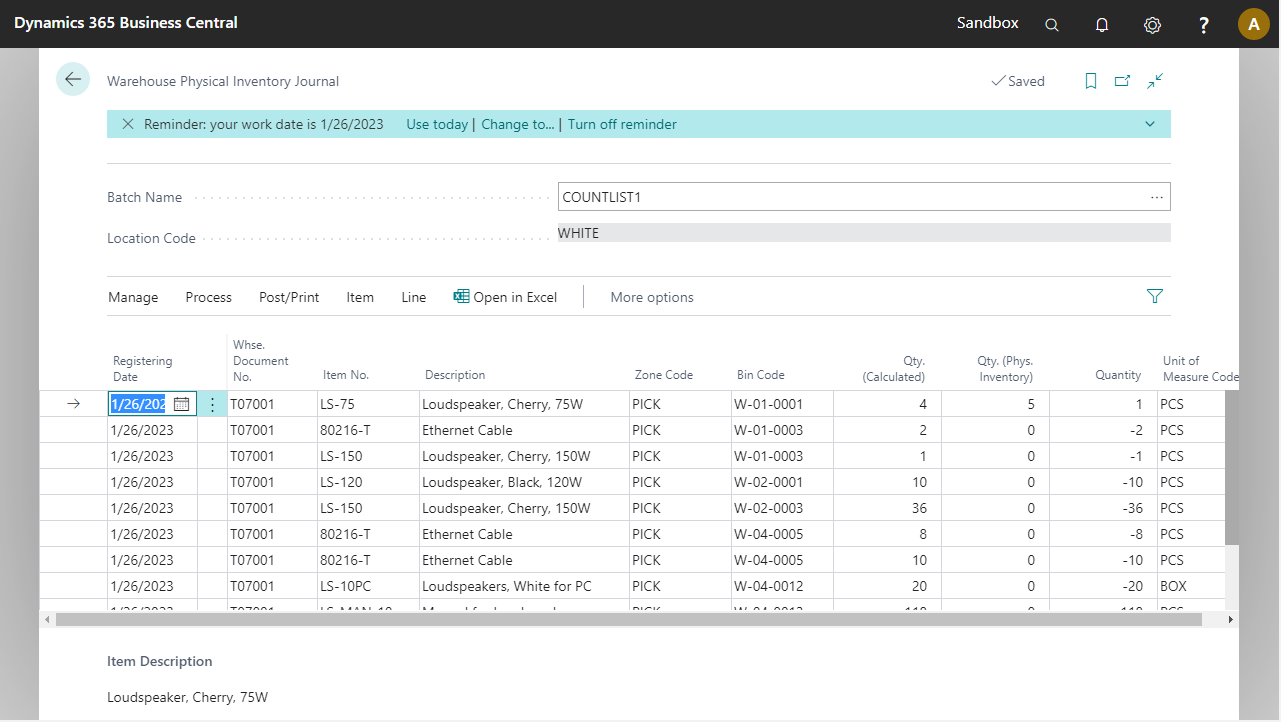Click bin code W-02-0003
The height and width of the screenshot is (722, 1281).
[782, 508]
